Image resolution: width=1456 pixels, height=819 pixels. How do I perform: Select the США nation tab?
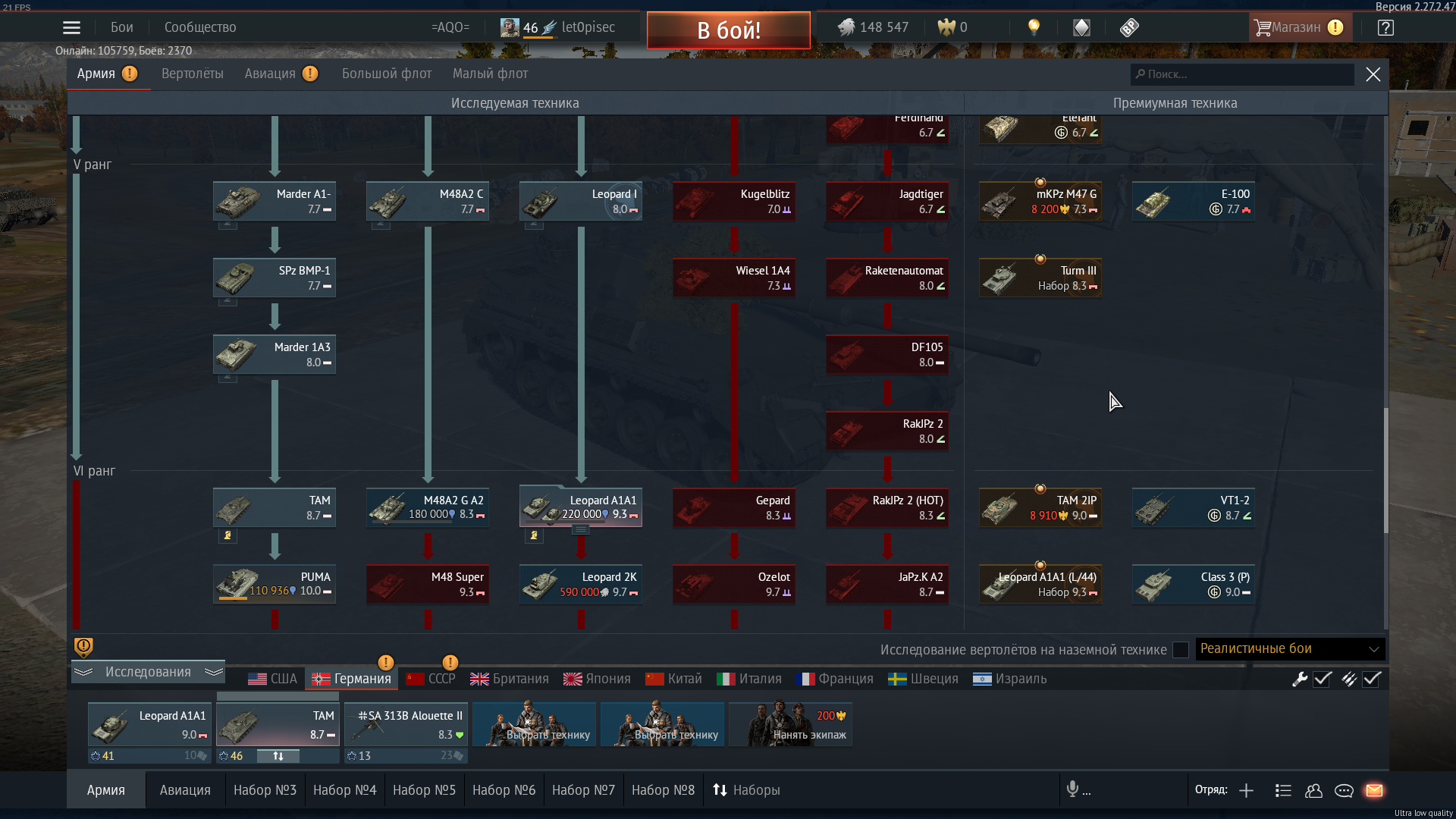point(273,679)
